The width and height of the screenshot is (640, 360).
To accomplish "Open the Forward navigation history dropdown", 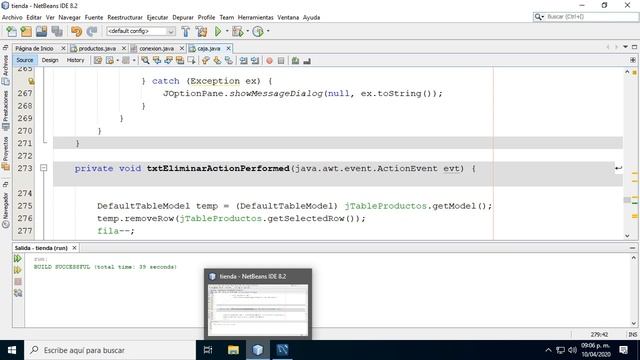I will coord(134,60).
